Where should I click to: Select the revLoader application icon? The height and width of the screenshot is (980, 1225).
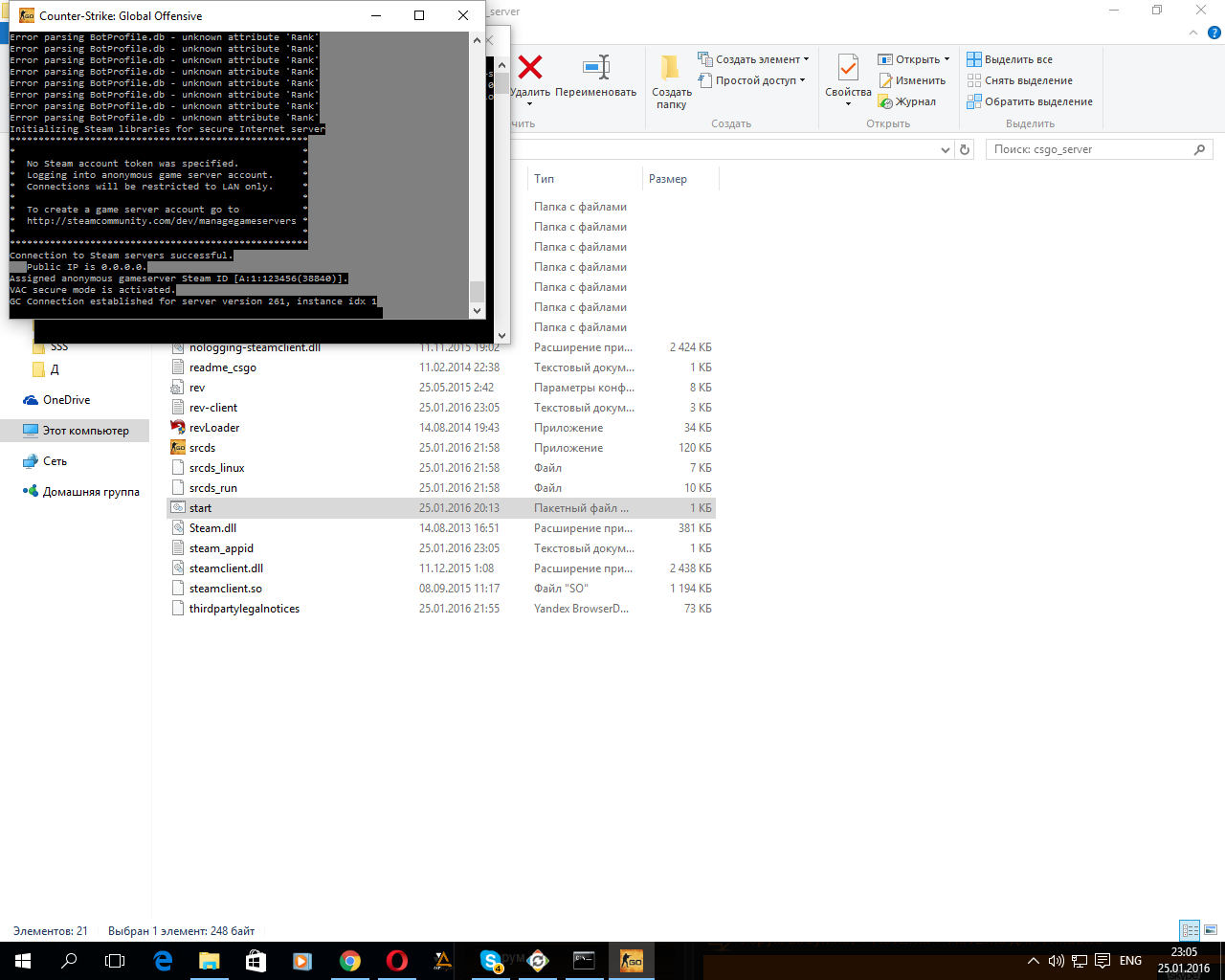point(177,428)
